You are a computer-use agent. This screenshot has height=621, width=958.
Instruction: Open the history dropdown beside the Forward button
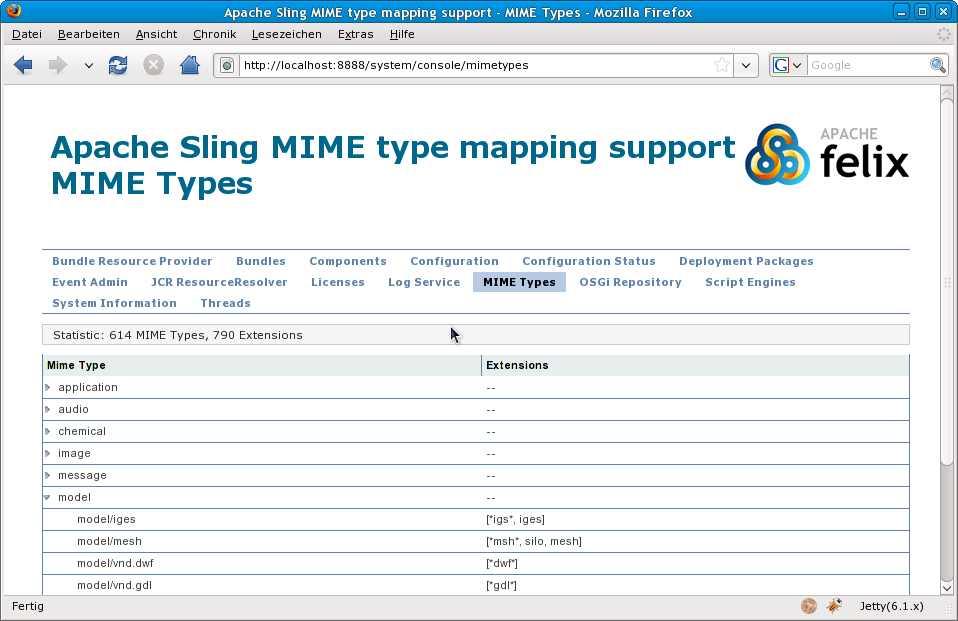click(89, 65)
